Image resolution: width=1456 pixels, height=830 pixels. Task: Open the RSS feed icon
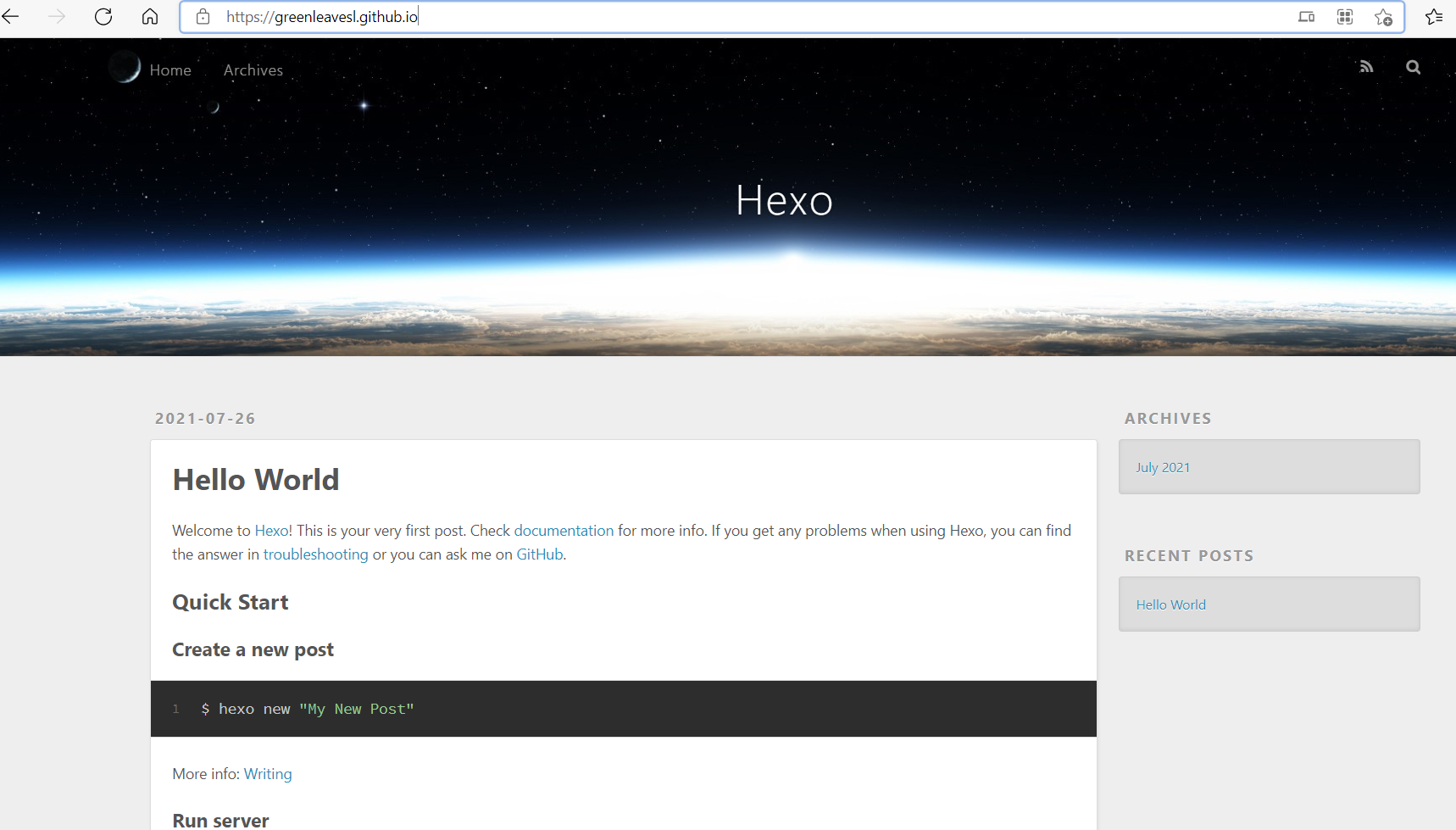coord(1366,66)
